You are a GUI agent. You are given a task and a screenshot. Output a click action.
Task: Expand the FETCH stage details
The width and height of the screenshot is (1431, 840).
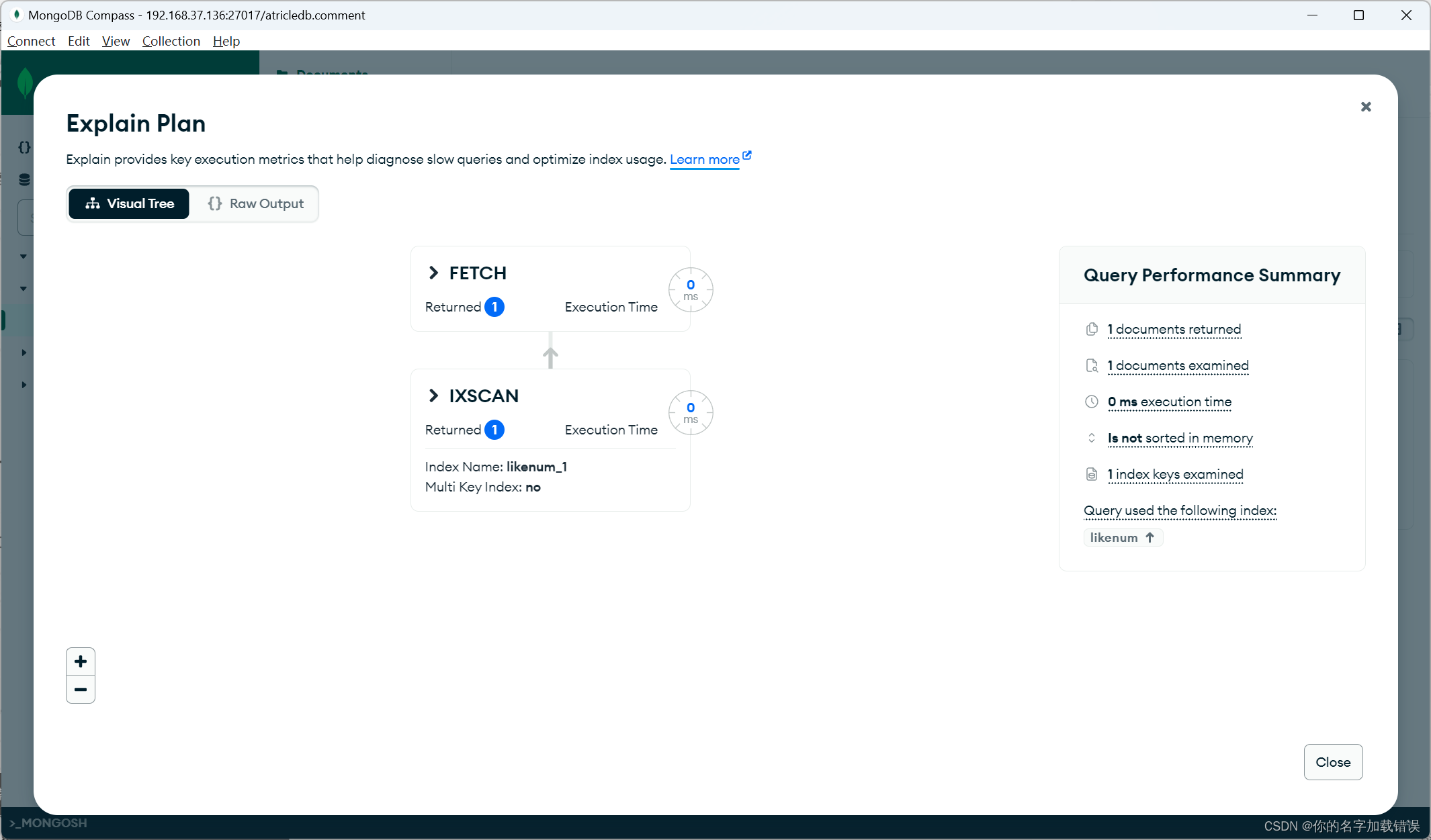coord(434,273)
